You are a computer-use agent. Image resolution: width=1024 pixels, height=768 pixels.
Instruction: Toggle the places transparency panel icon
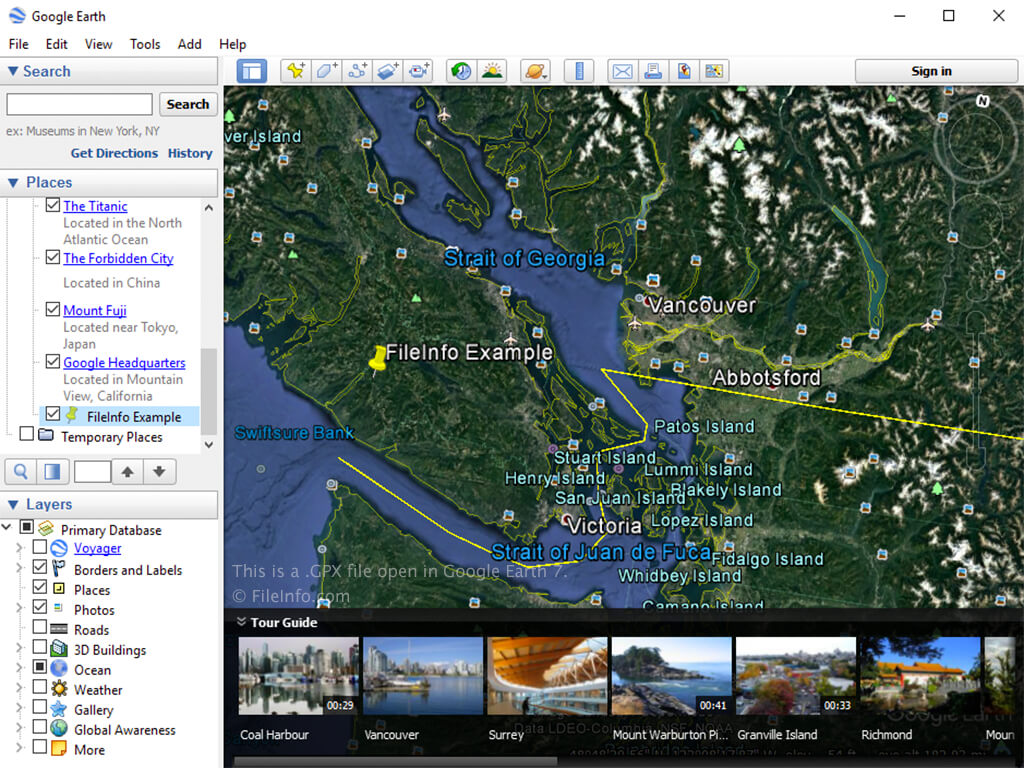52,472
